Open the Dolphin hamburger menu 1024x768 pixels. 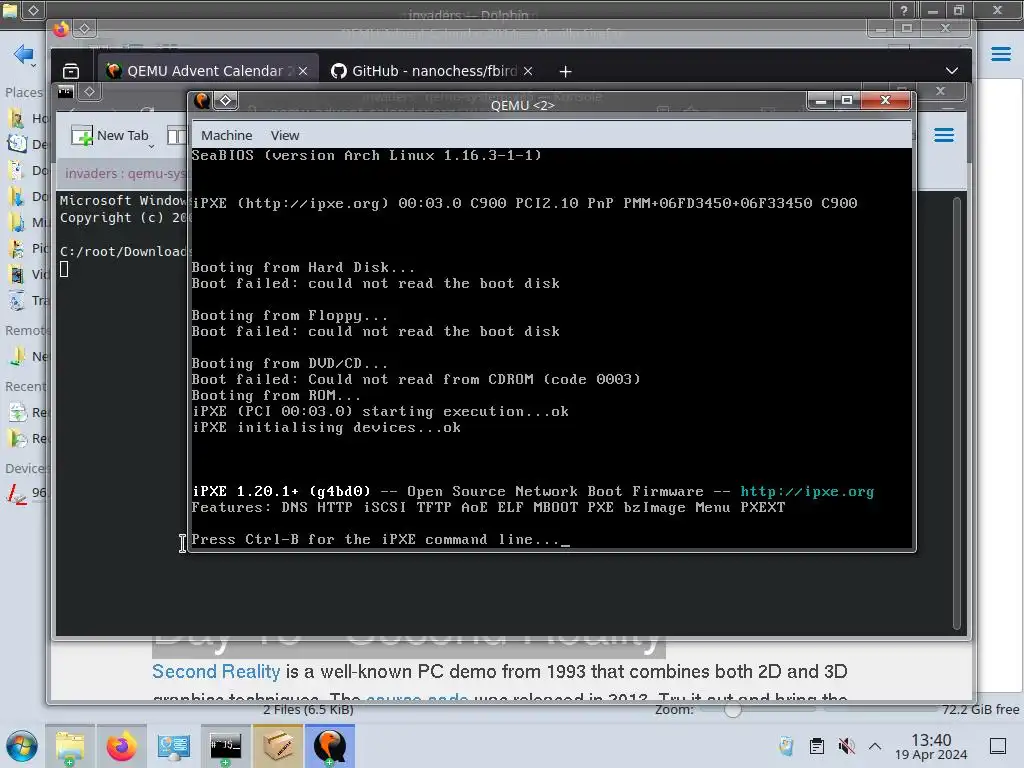click(1000, 54)
